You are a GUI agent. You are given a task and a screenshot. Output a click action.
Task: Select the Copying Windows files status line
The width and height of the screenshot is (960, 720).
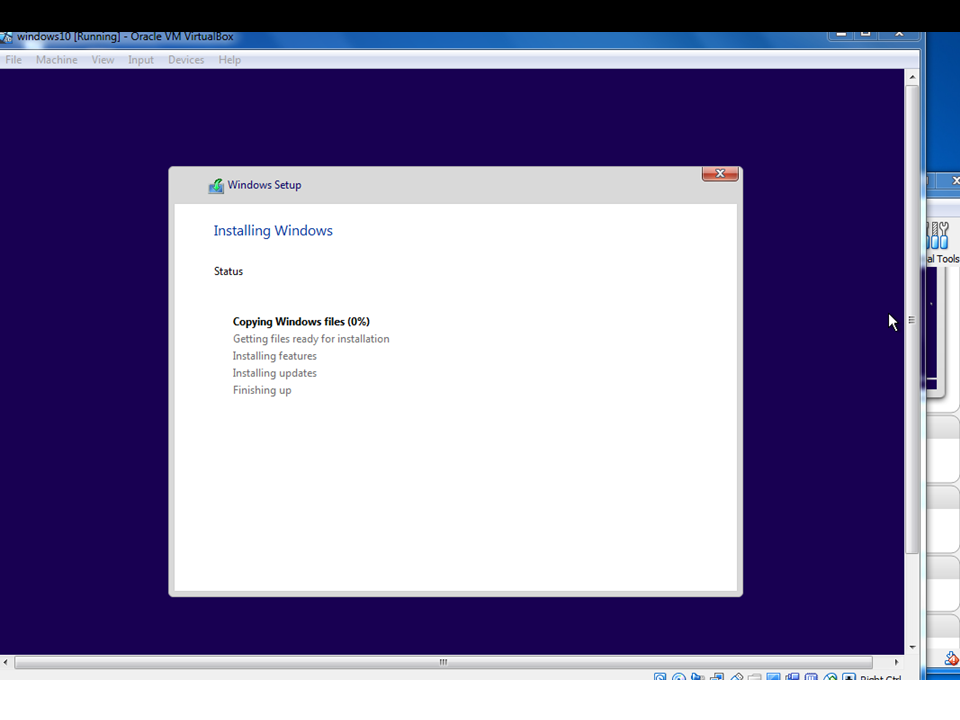(301, 321)
